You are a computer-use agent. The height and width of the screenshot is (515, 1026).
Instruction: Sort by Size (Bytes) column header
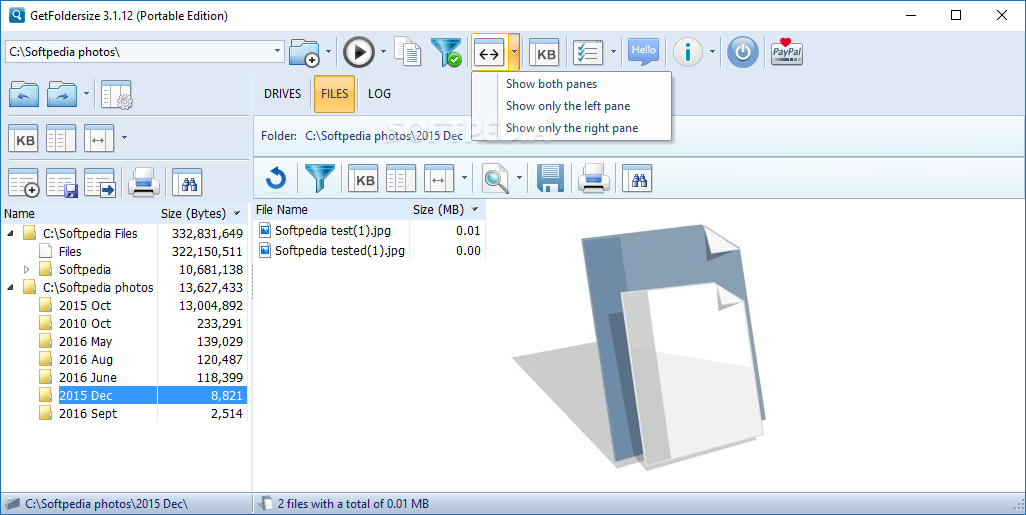pos(202,213)
